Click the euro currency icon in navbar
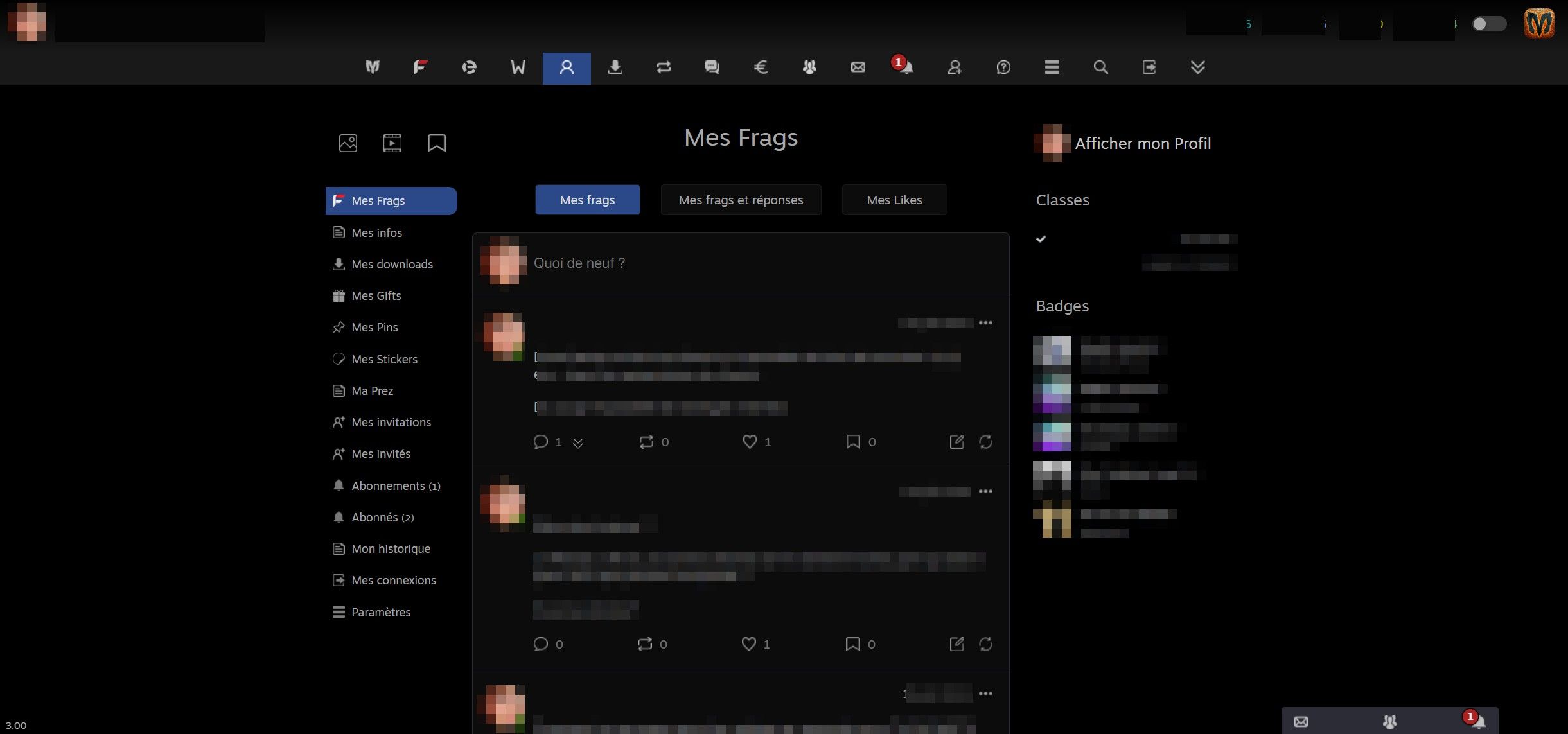Screen dimensions: 1568x734 (761, 67)
